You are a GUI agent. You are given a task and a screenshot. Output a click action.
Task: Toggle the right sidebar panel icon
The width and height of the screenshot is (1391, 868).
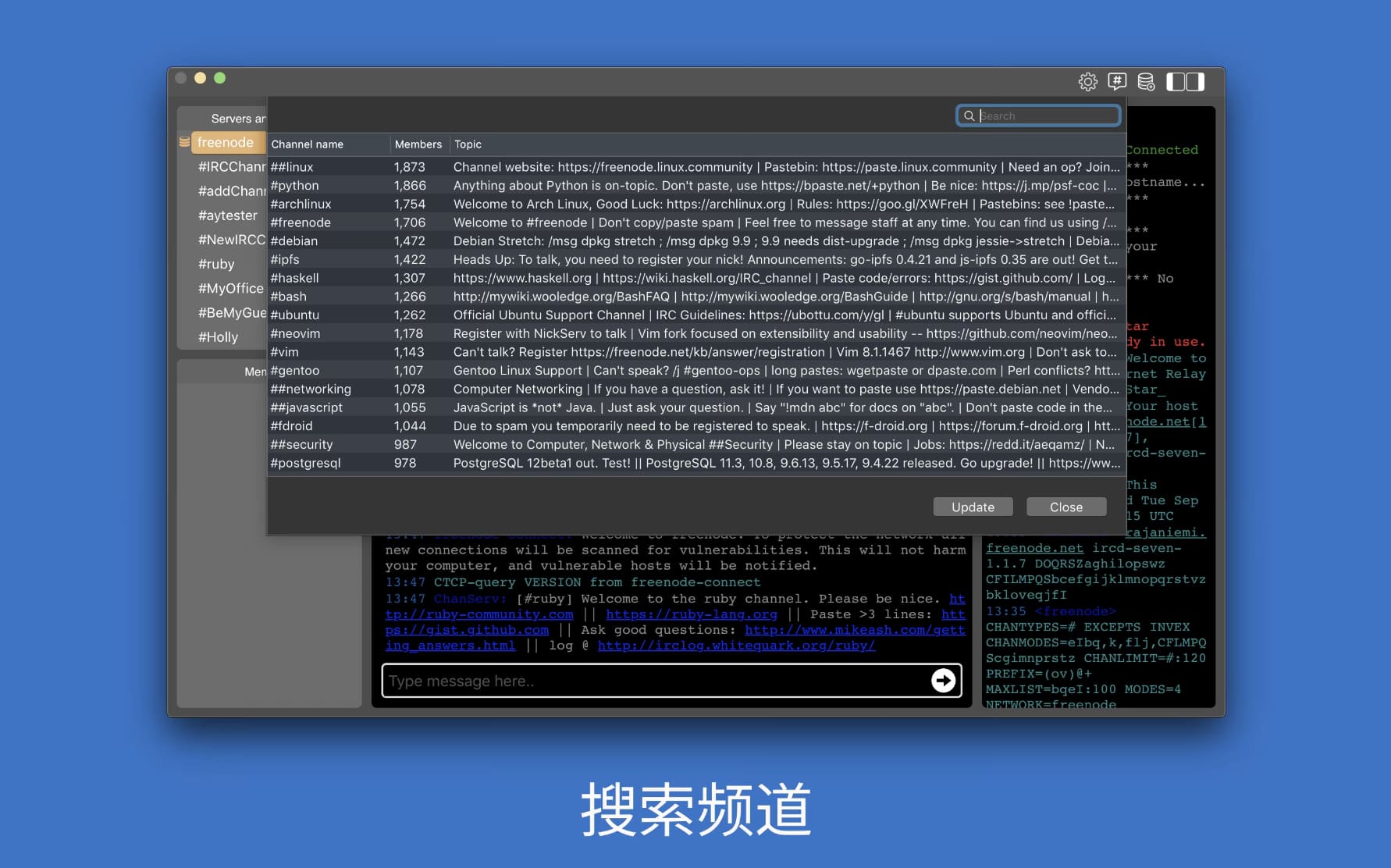pyautogui.click(x=1195, y=82)
